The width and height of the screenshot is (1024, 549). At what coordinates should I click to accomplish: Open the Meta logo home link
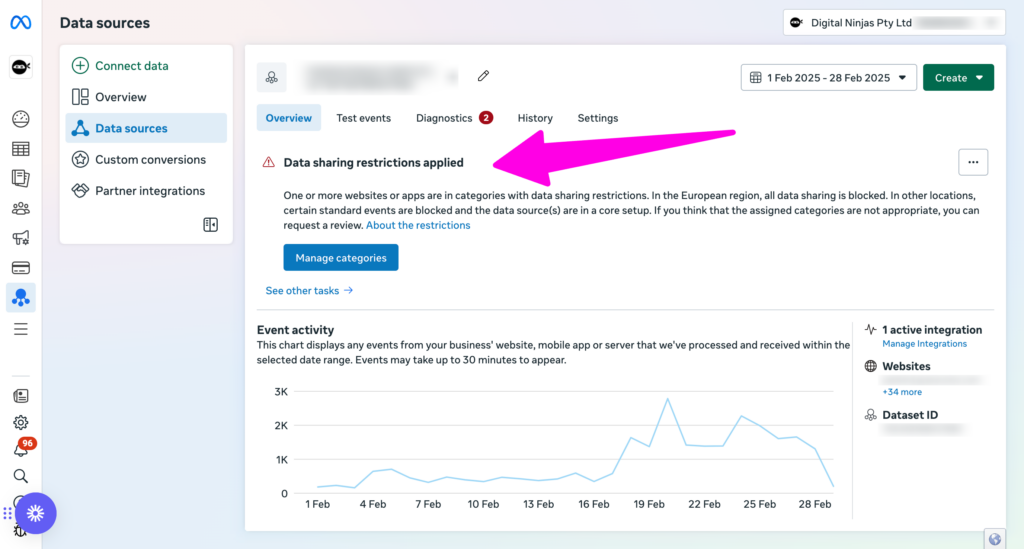coord(20,22)
